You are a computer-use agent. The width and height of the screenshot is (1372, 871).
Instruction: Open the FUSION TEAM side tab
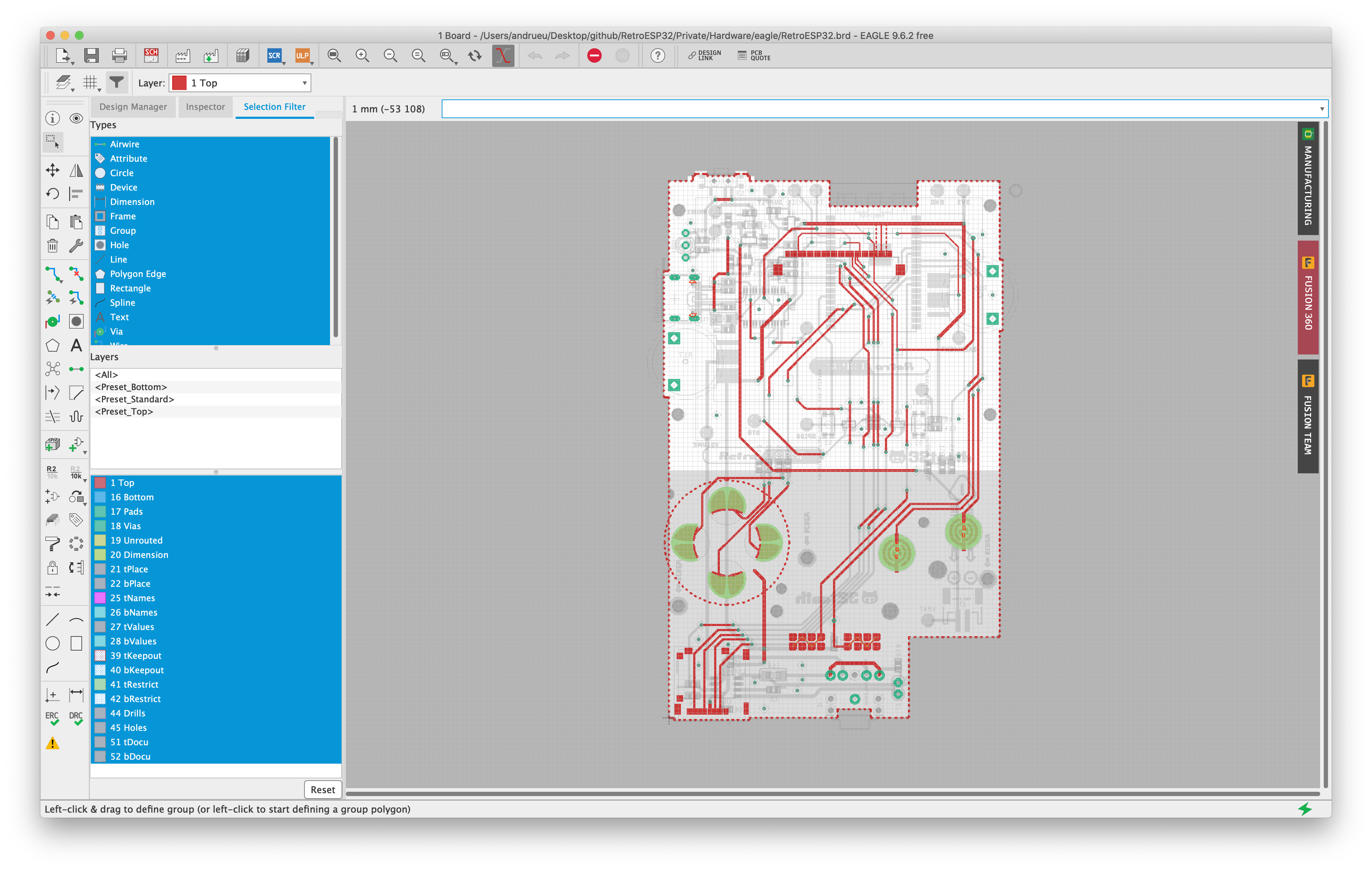(1308, 416)
